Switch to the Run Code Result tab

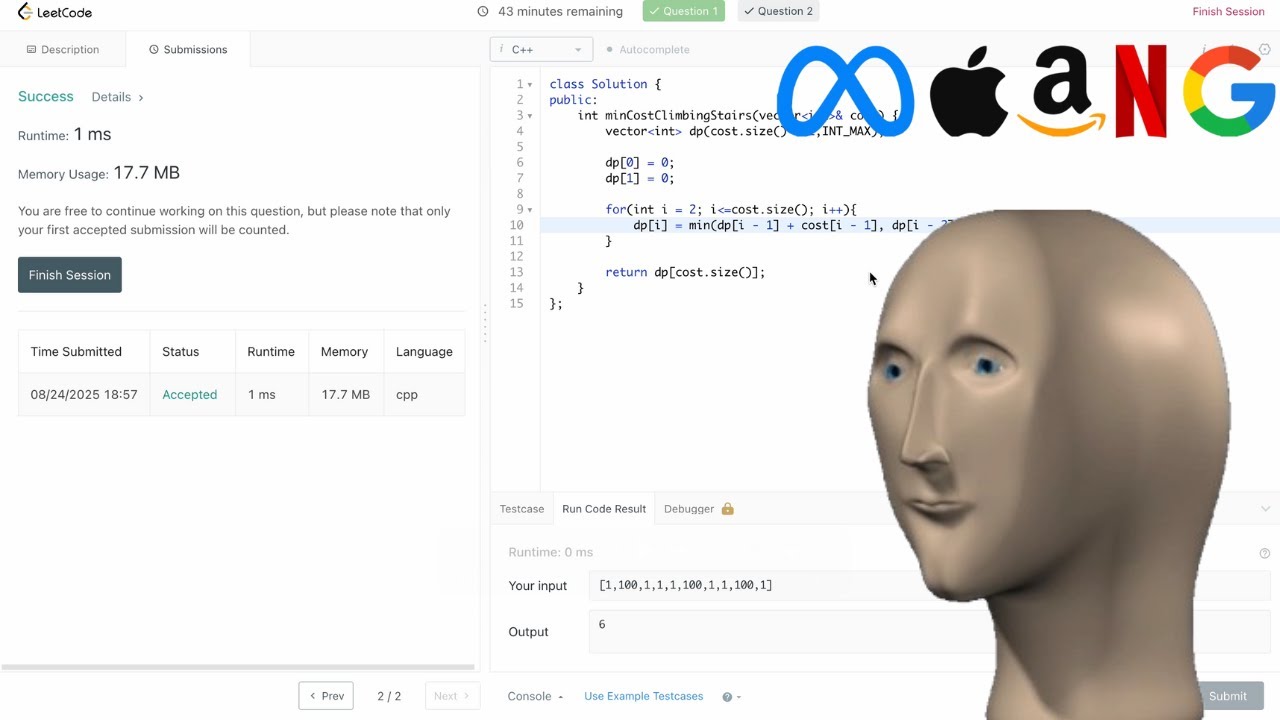604,509
